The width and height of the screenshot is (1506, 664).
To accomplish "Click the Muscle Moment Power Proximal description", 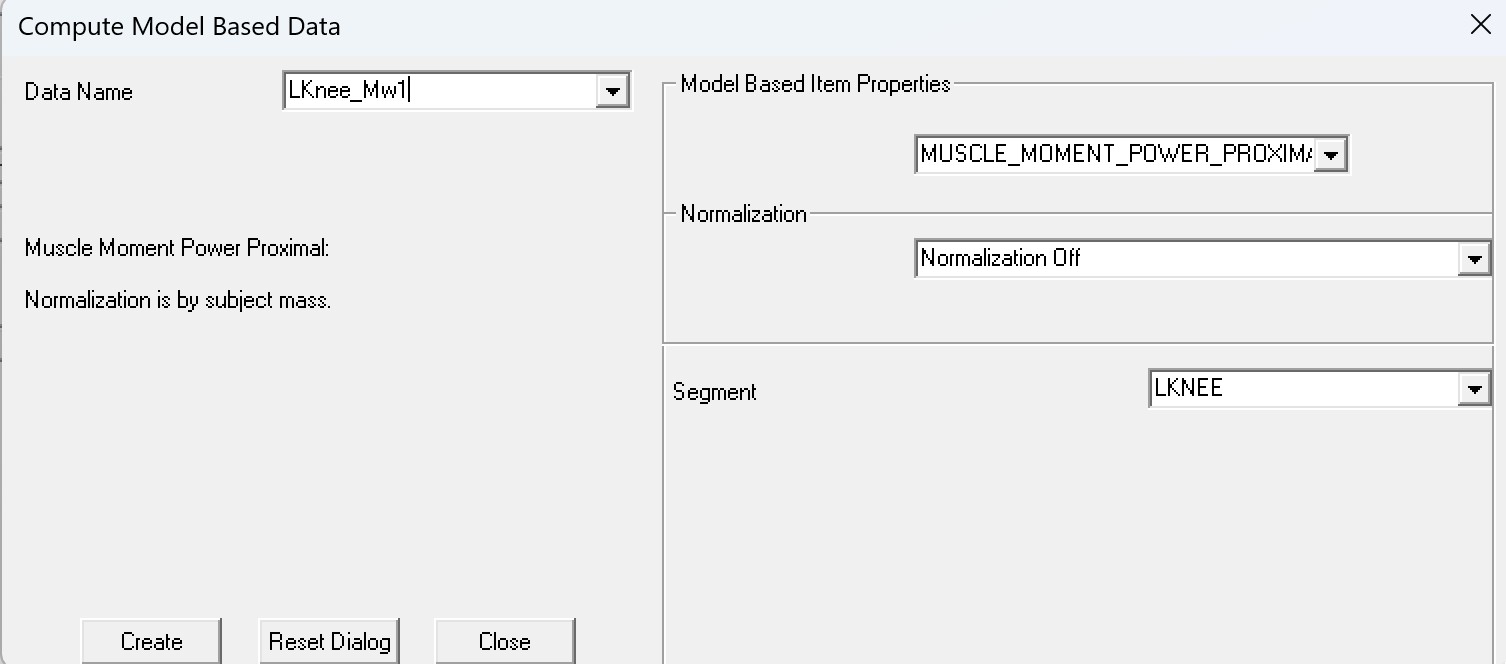I will (x=177, y=248).
